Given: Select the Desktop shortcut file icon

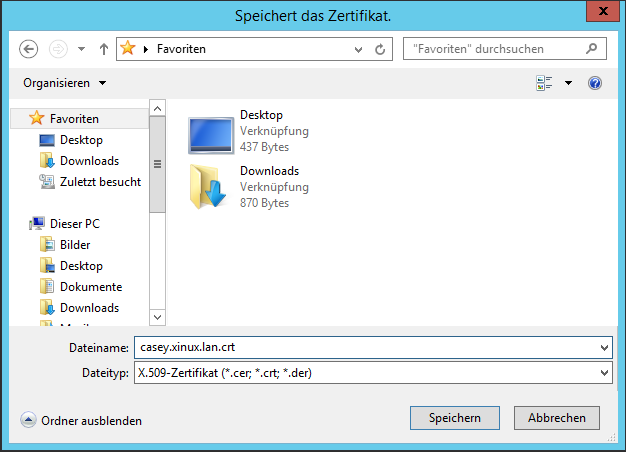Looking at the screenshot, I should point(210,133).
